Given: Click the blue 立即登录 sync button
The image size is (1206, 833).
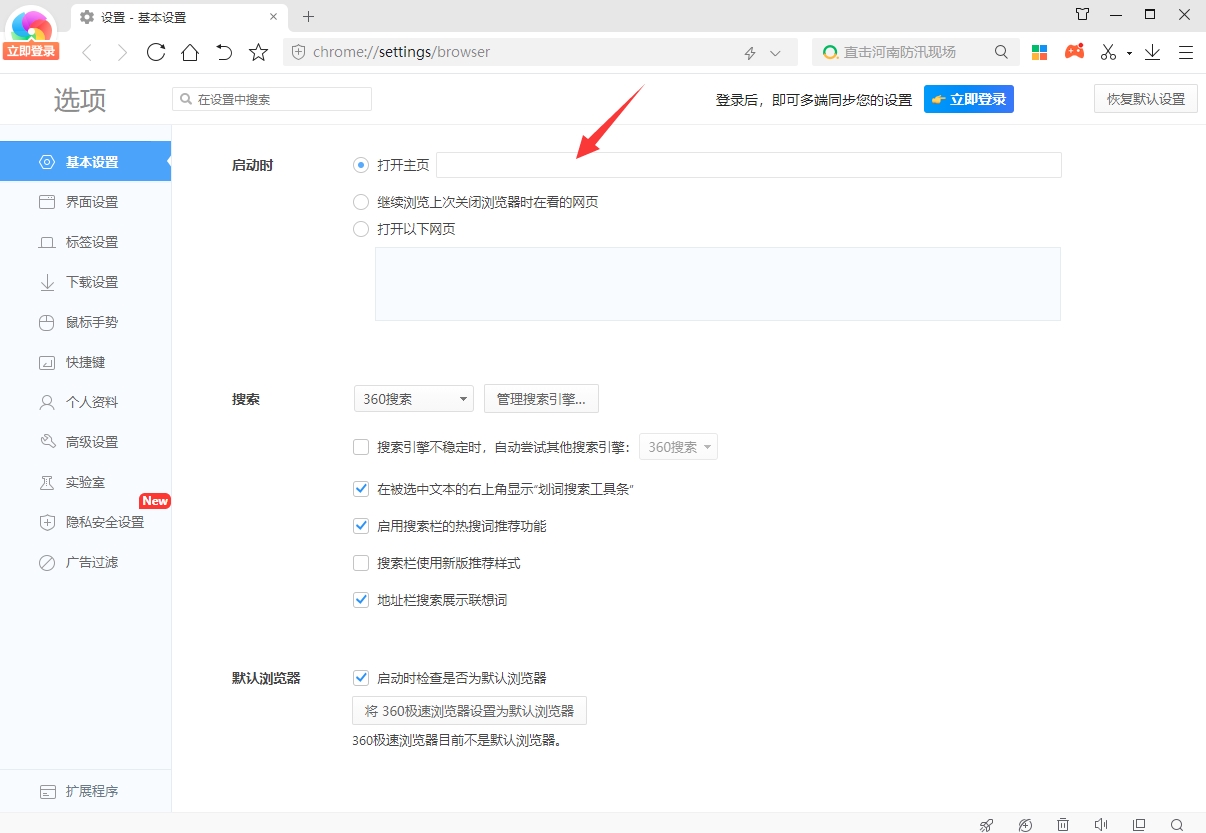Looking at the screenshot, I should click(968, 99).
